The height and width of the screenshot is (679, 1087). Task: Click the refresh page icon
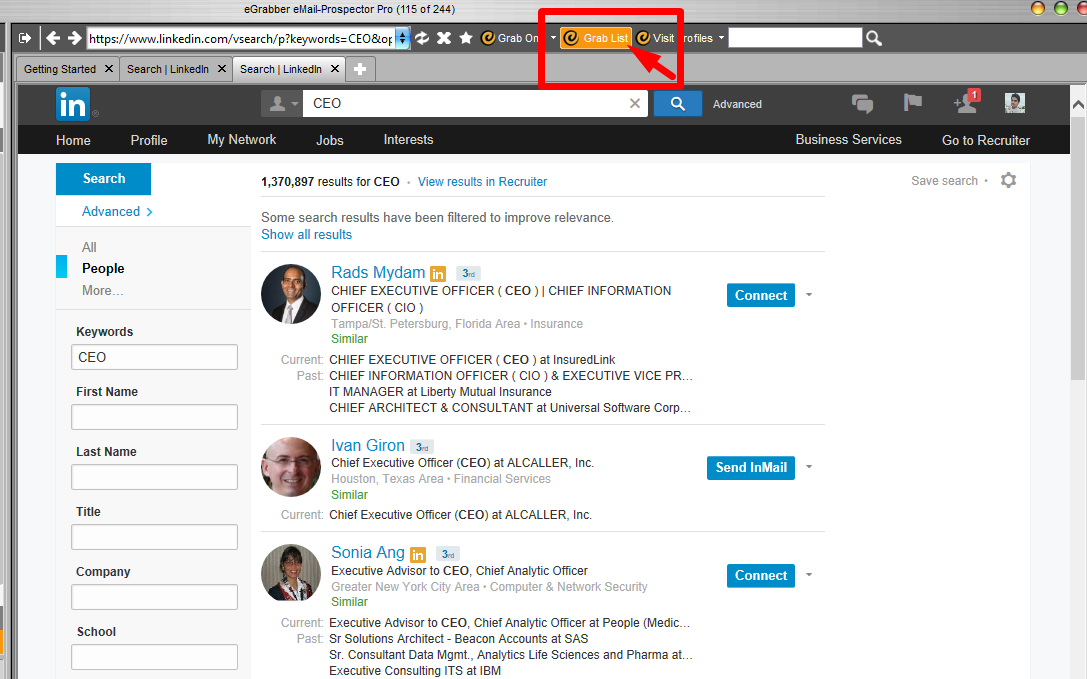coord(422,38)
